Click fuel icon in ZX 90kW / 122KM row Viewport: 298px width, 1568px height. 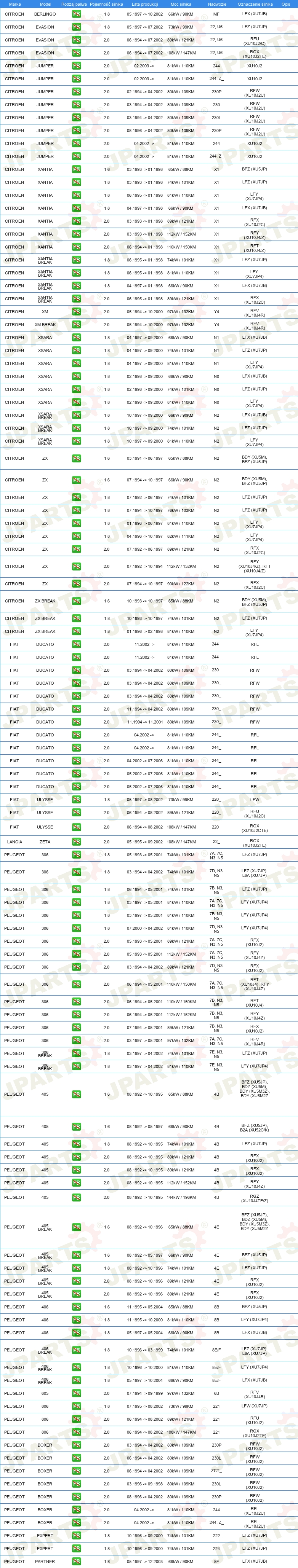tap(76, 584)
